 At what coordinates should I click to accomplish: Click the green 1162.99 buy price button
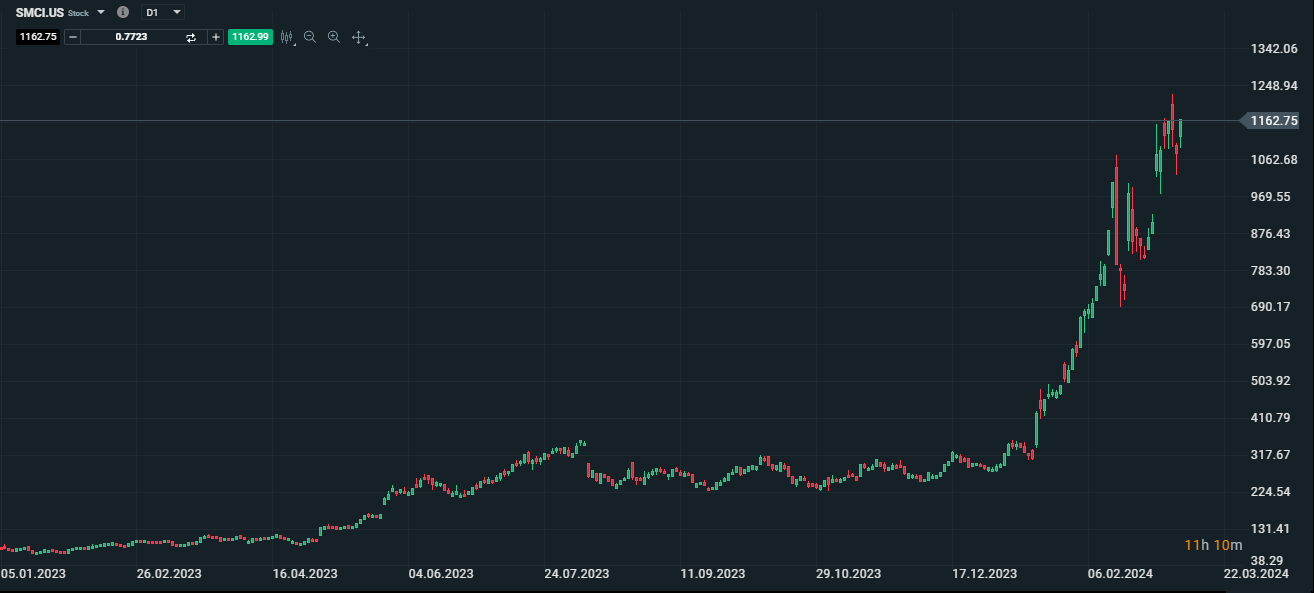click(250, 37)
